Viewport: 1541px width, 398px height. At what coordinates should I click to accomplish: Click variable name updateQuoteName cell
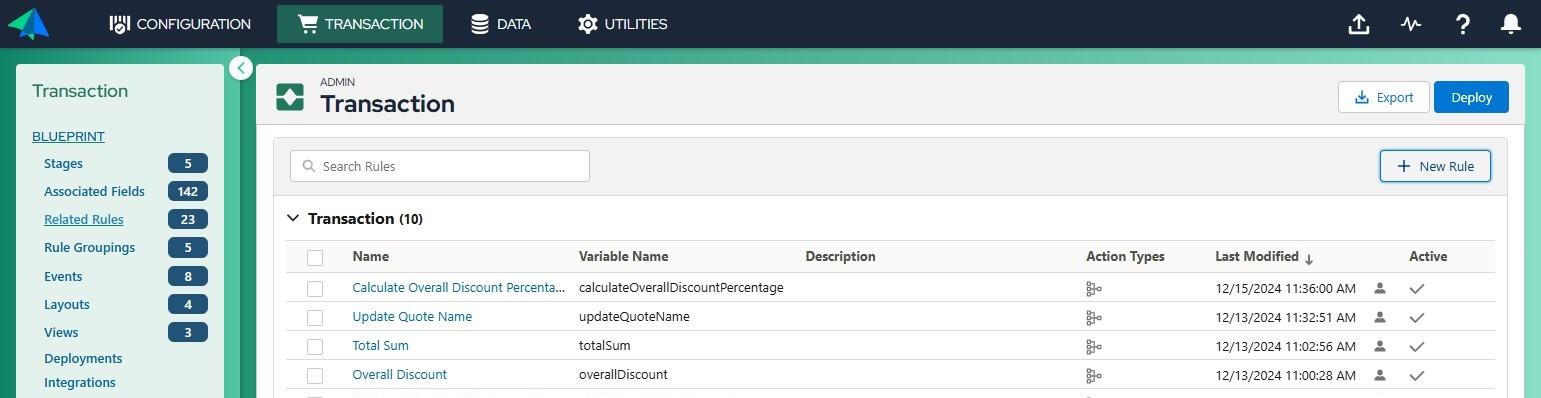pyautogui.click(x=634, y=316)
